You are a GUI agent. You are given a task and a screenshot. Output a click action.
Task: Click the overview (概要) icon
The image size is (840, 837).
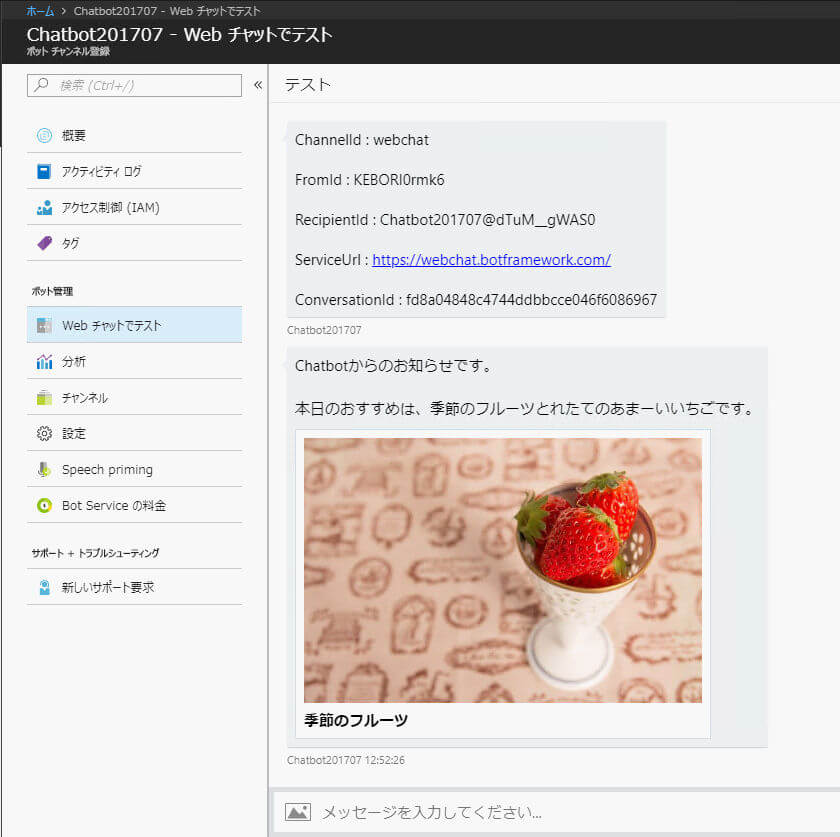pyautogui.click(x=44, y=135)
